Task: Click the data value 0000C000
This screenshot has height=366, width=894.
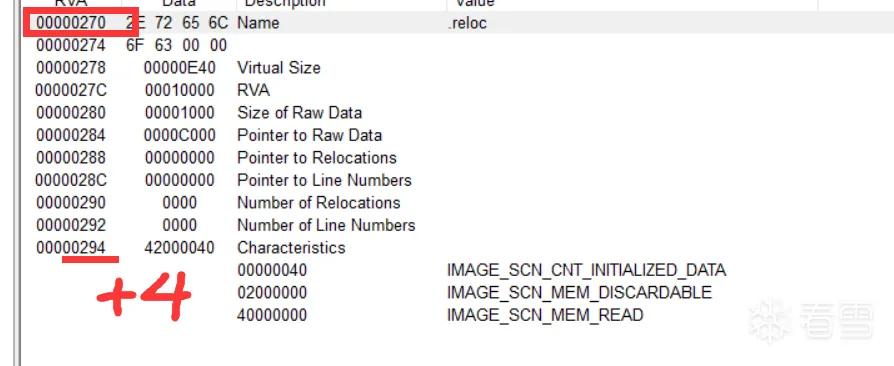Action: [x=180, y=135]
